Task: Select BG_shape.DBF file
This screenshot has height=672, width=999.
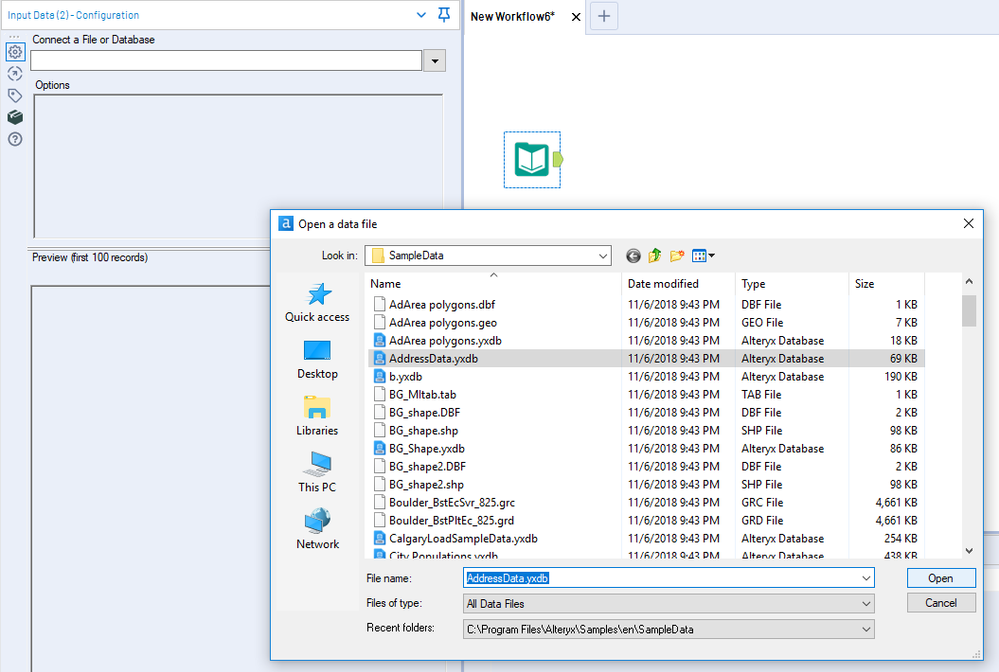Action: pos(424,413)
